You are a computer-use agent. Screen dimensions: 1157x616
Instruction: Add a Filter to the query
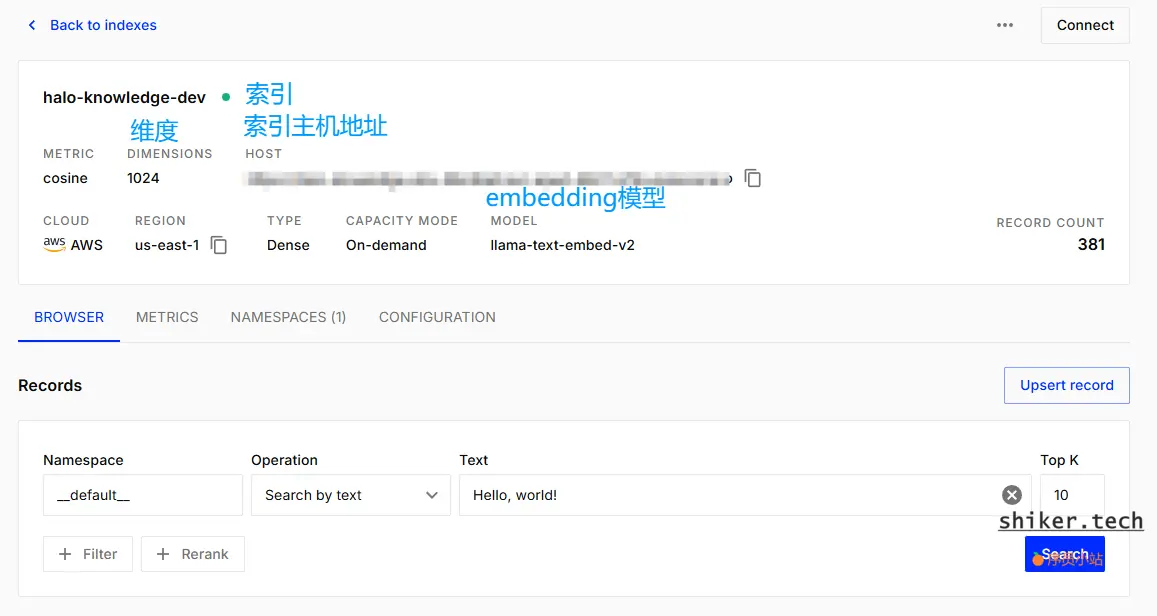point(88,554)
